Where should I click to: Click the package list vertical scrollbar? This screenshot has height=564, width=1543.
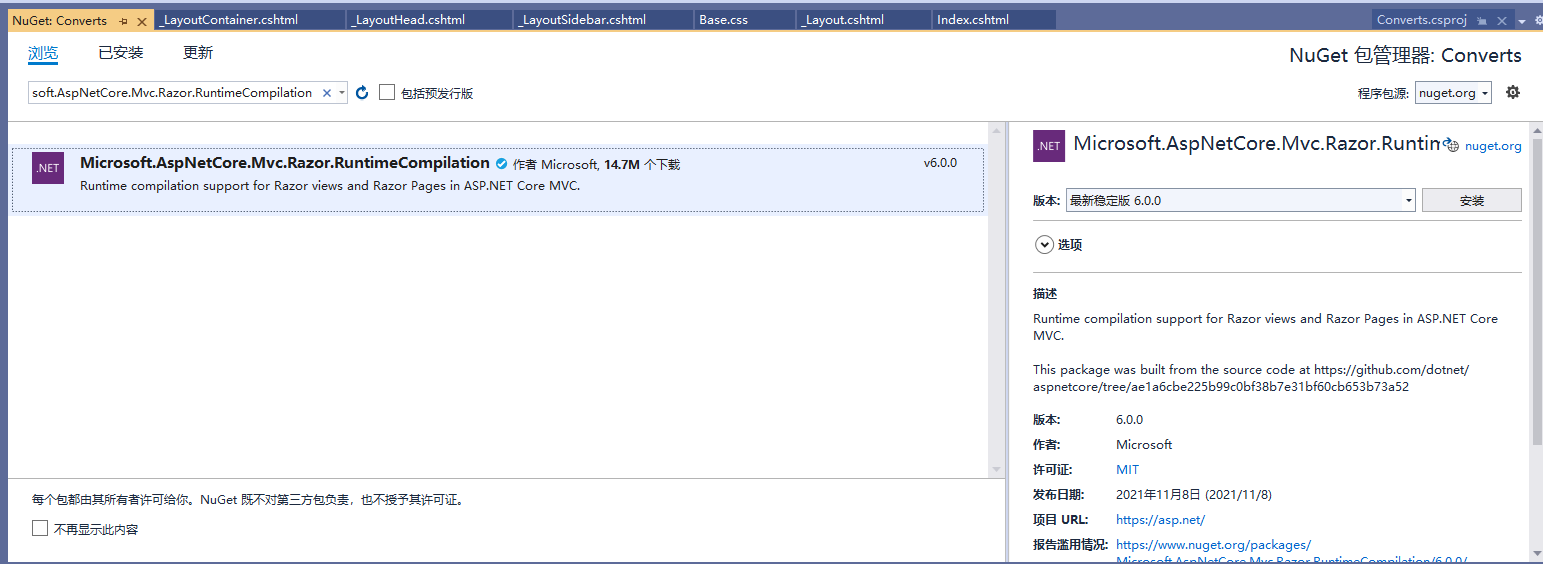click(x=996, y=300)
